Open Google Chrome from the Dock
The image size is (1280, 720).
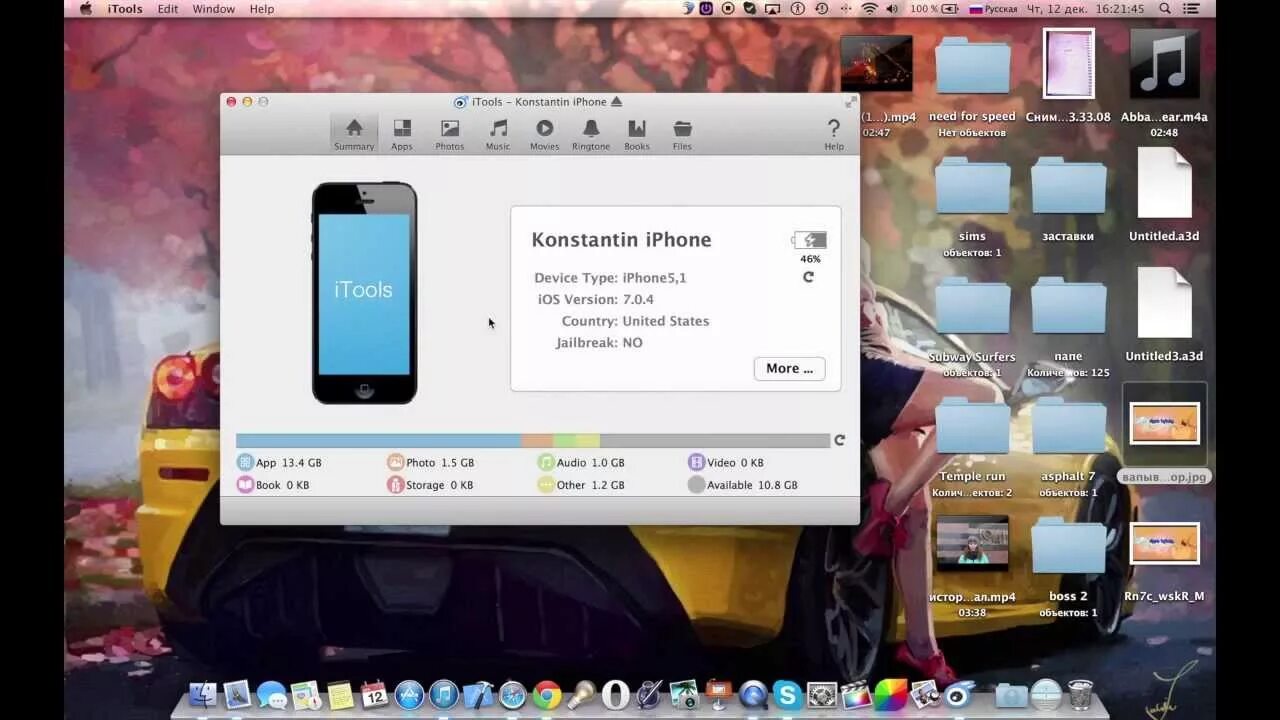point(546,694)
